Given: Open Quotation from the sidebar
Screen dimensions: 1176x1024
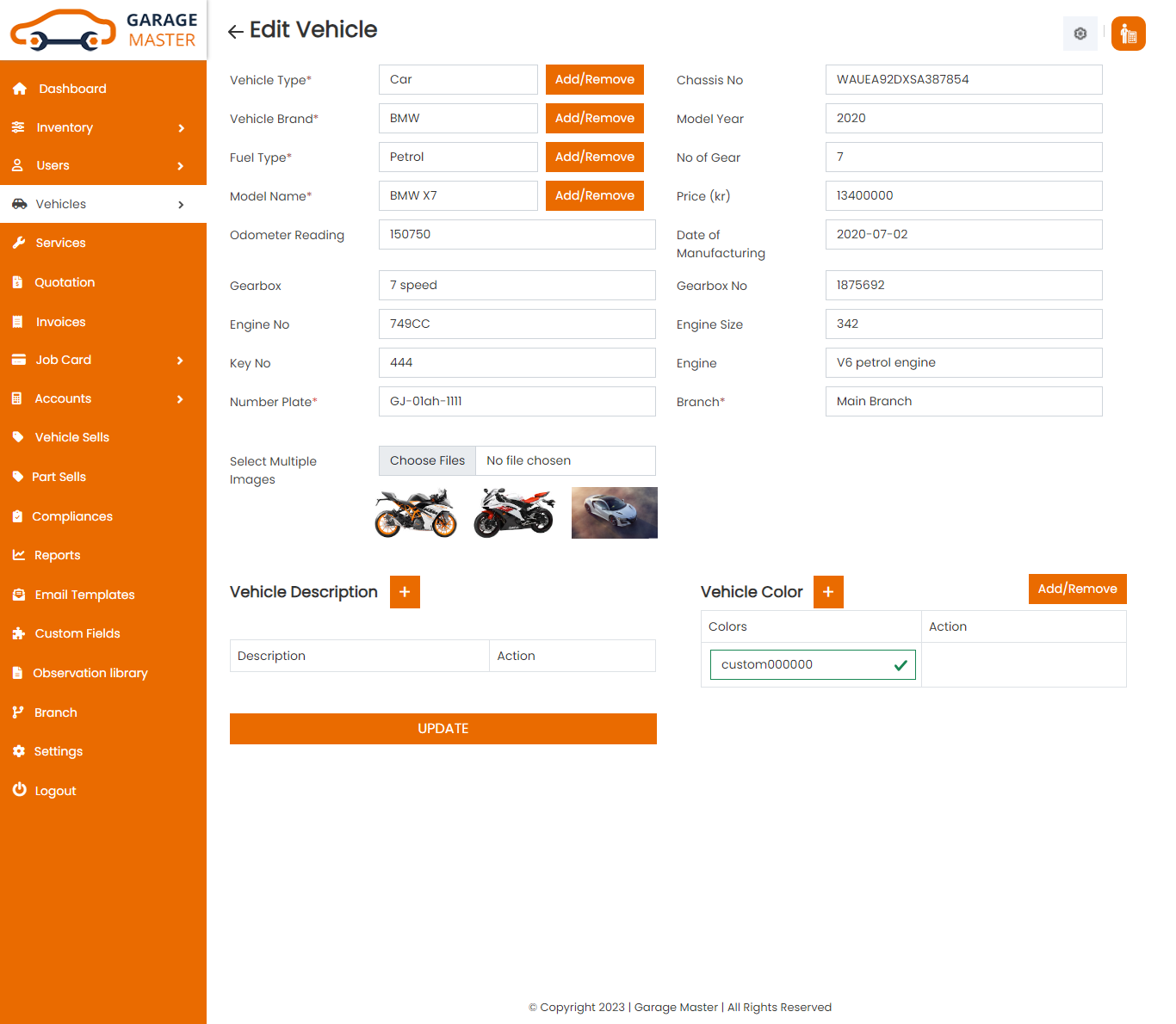Looking at the screenshot, I should [65, 282].
